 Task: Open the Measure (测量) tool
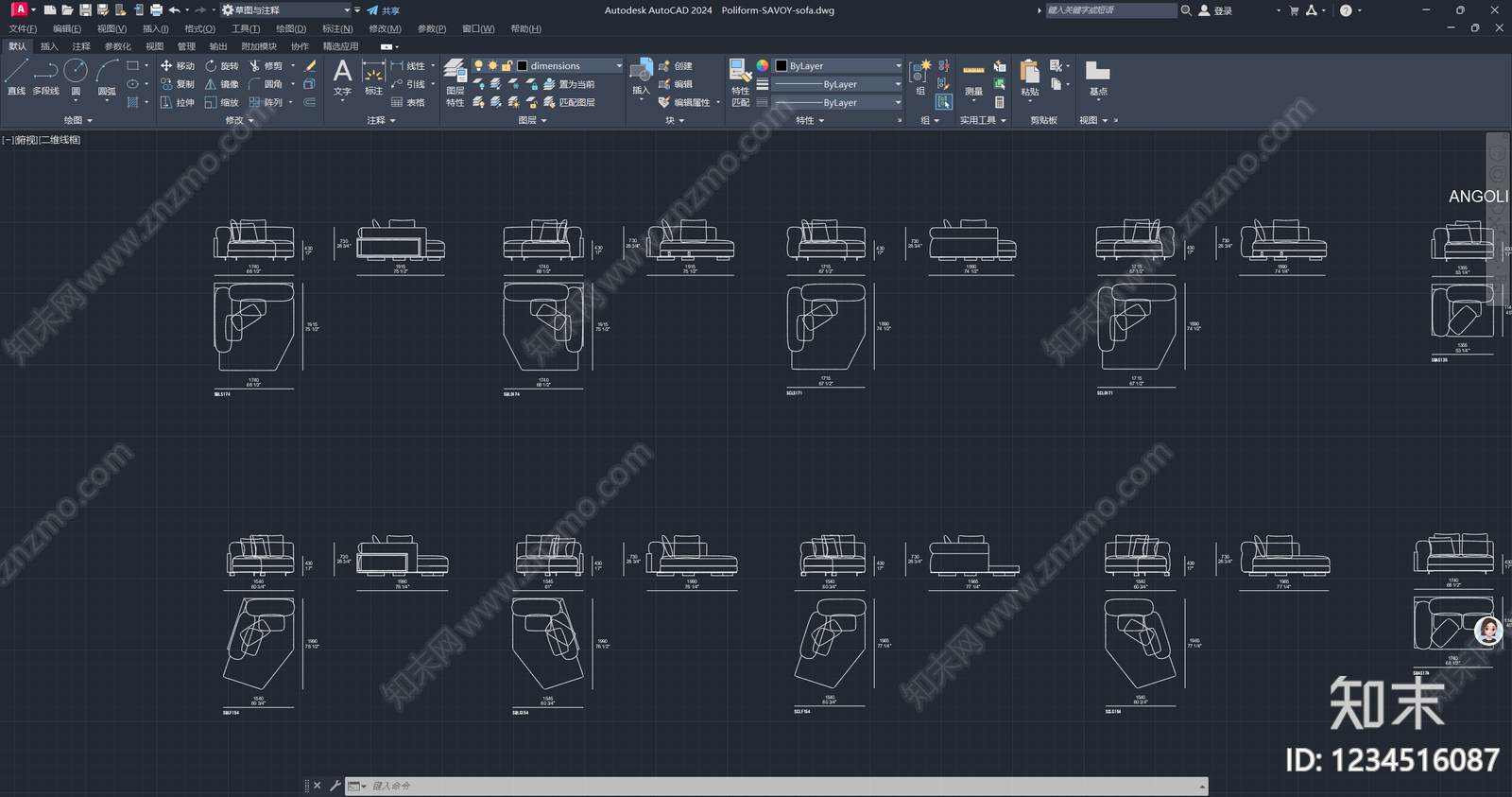[973, 79]
